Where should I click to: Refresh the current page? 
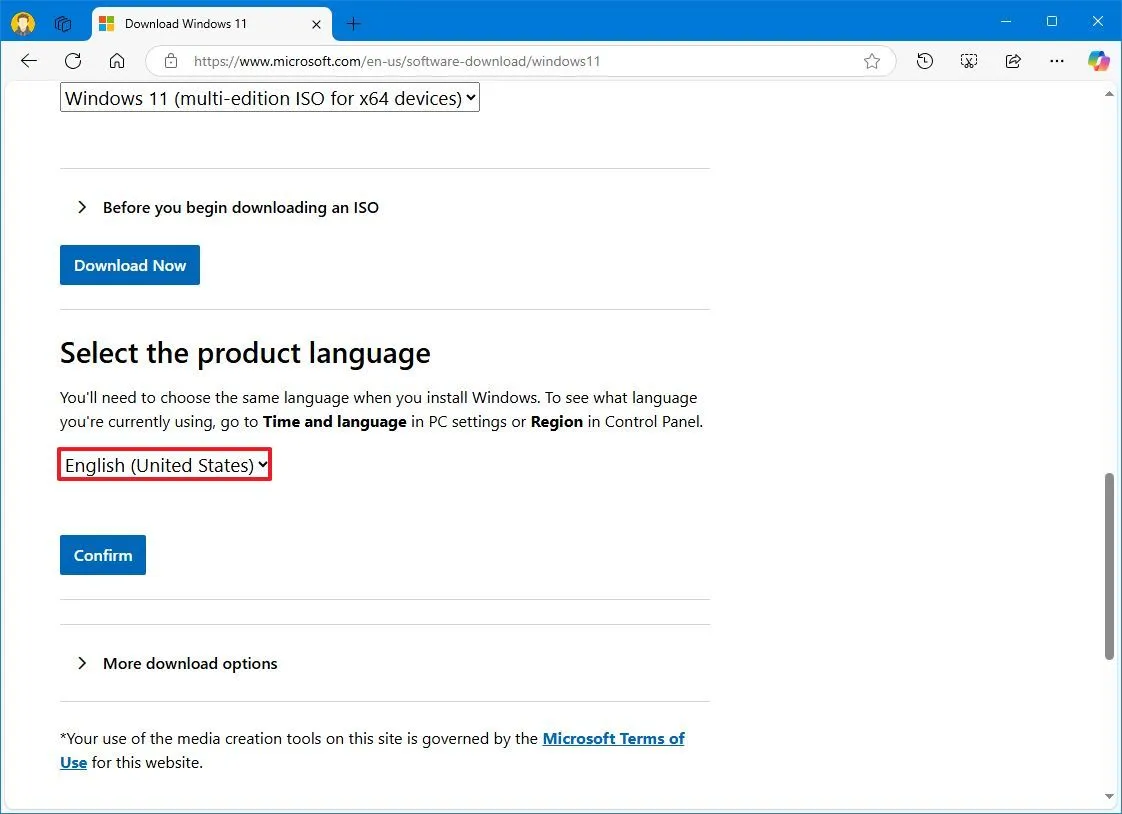72,61
